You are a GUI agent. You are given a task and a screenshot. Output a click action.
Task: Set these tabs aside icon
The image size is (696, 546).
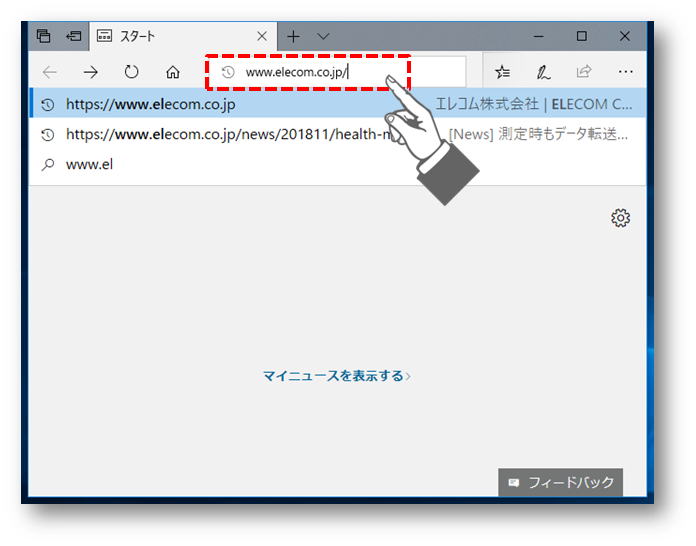[x=74, y=36]
